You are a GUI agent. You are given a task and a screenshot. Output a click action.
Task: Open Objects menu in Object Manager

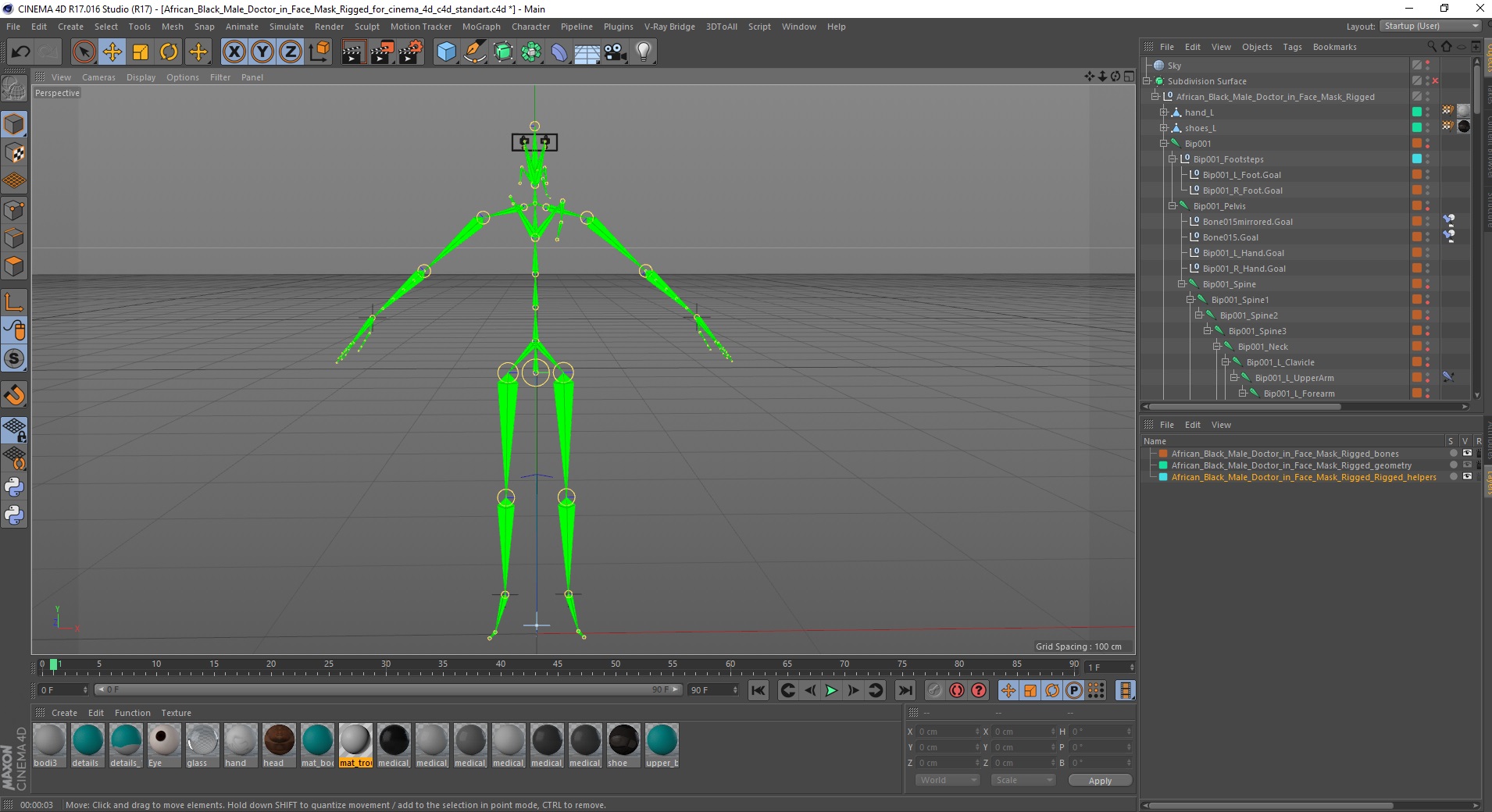click(1257, 47)
